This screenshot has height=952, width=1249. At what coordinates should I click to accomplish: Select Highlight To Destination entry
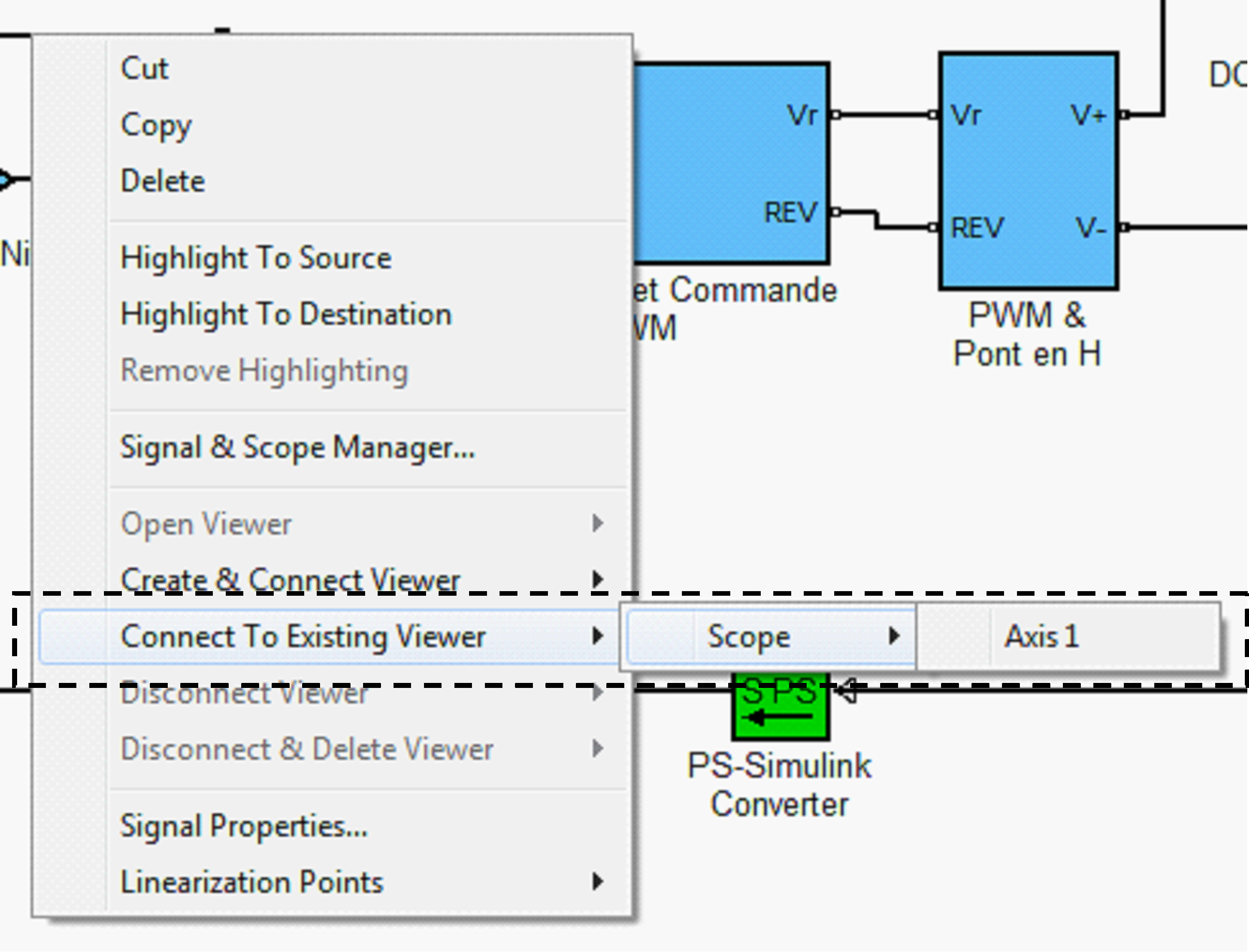pos(286,315)
